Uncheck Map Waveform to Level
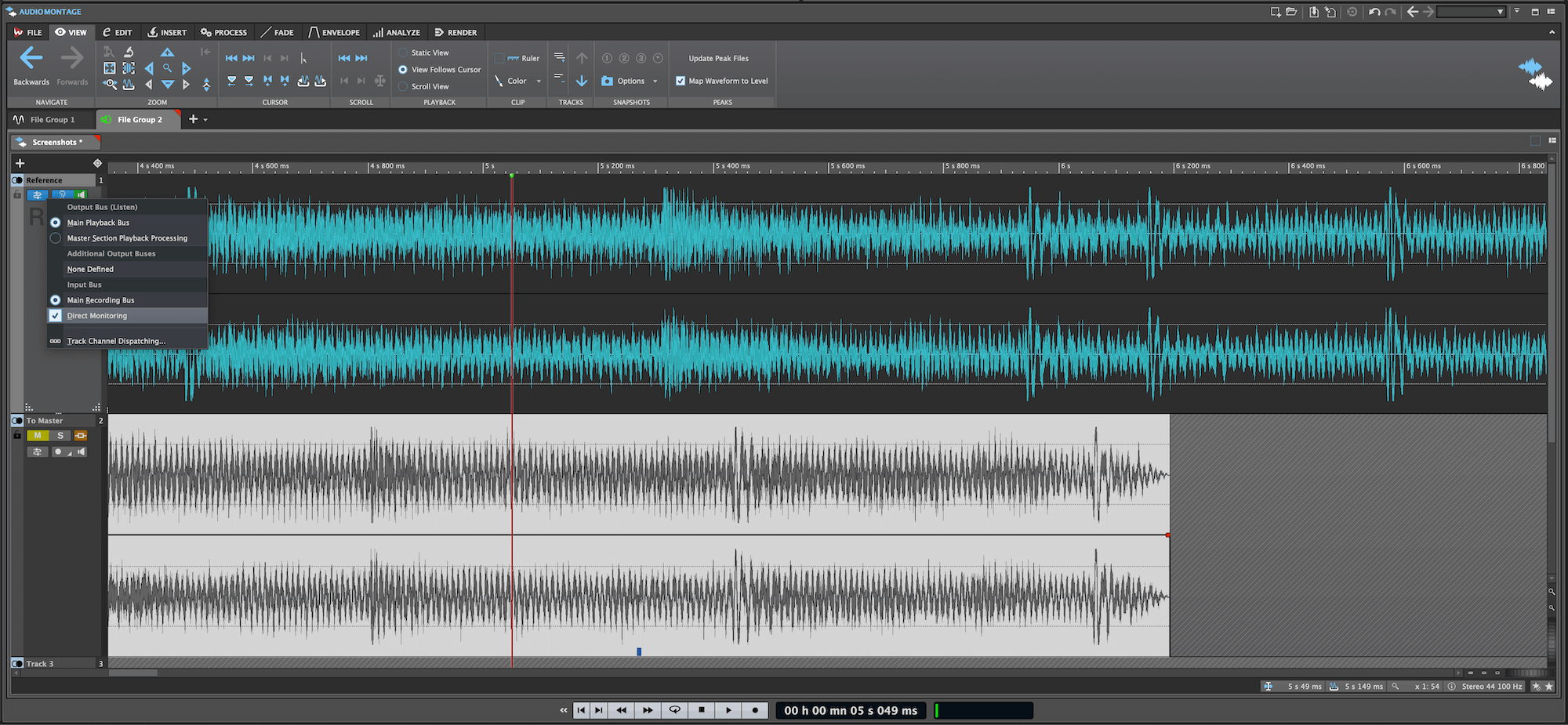Screen dimensions: 1568x725 coord(681,81)
